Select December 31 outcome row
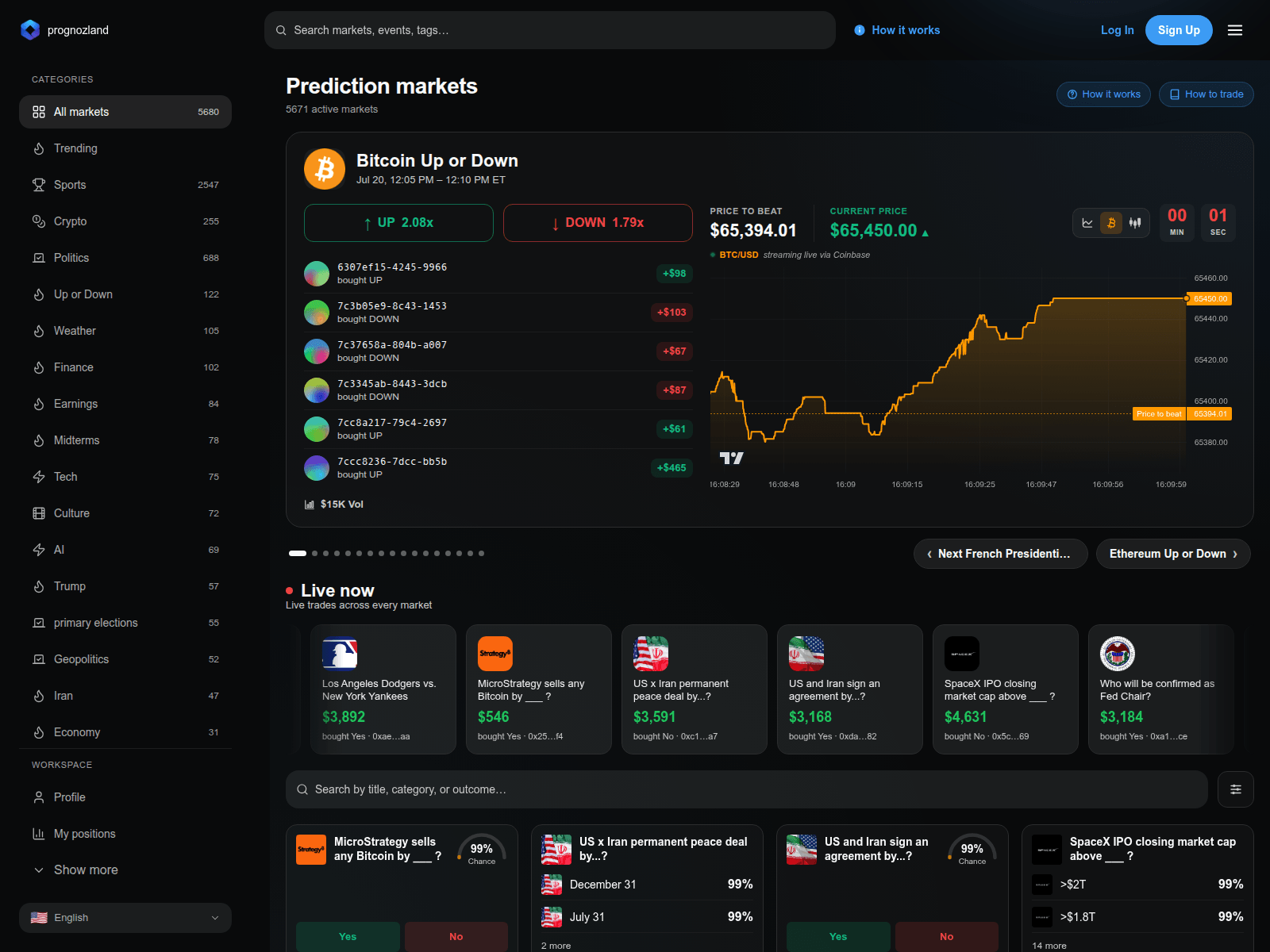 tap(647, 885)
